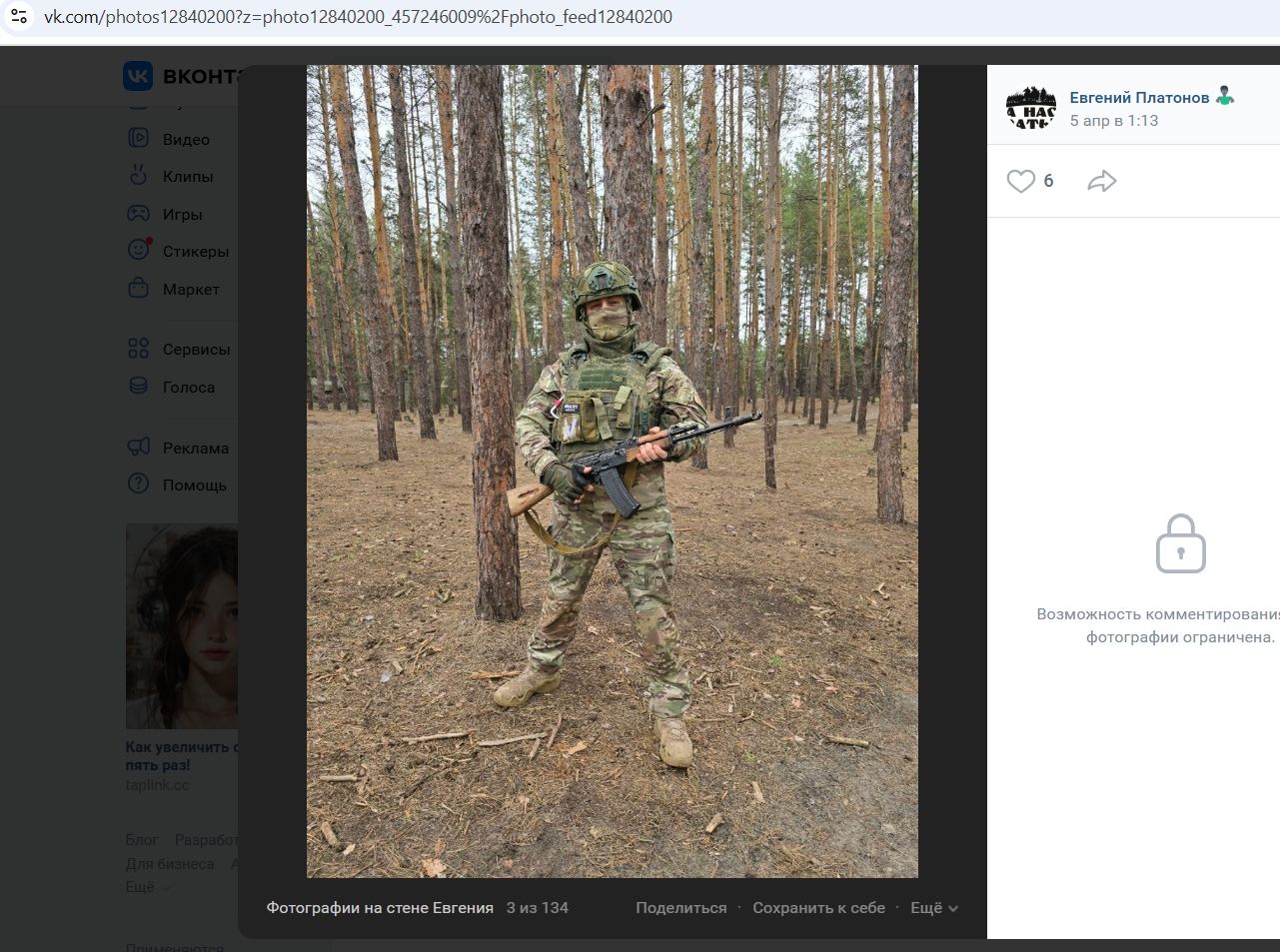Open the Помощь question mark icon
1280x952 pixels.
pos(138,484)
